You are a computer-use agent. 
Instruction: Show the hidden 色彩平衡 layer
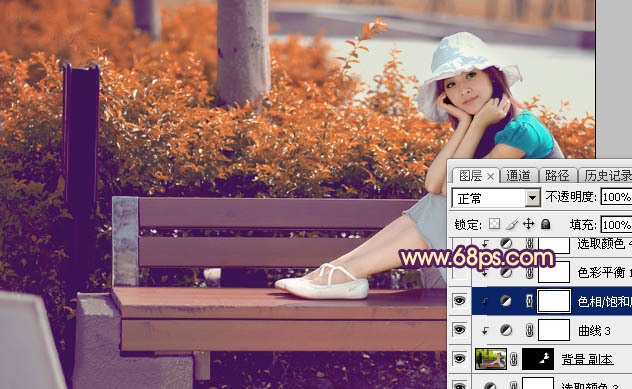pos(459,273)
